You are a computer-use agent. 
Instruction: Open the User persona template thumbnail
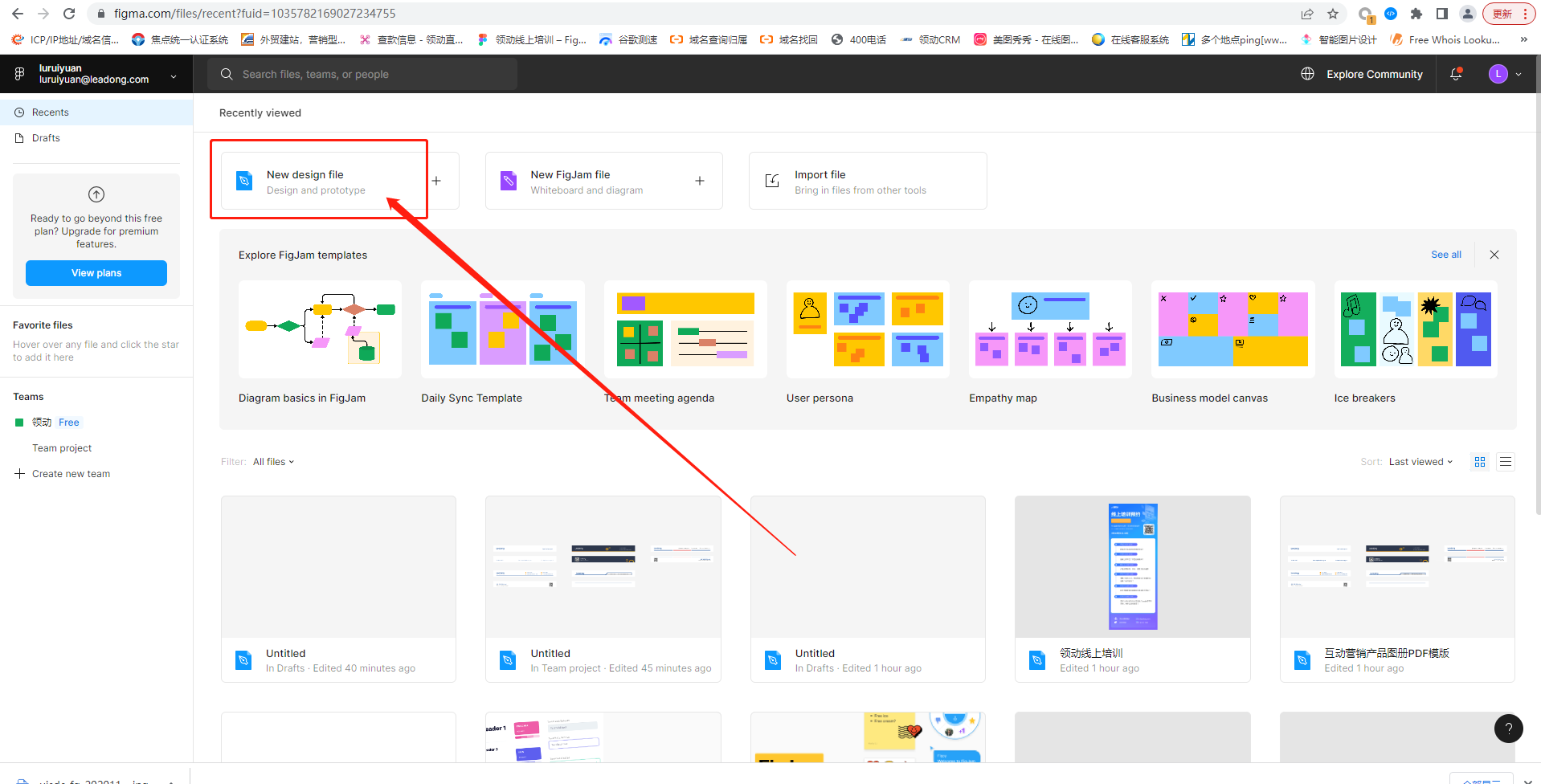pos(867,329)
